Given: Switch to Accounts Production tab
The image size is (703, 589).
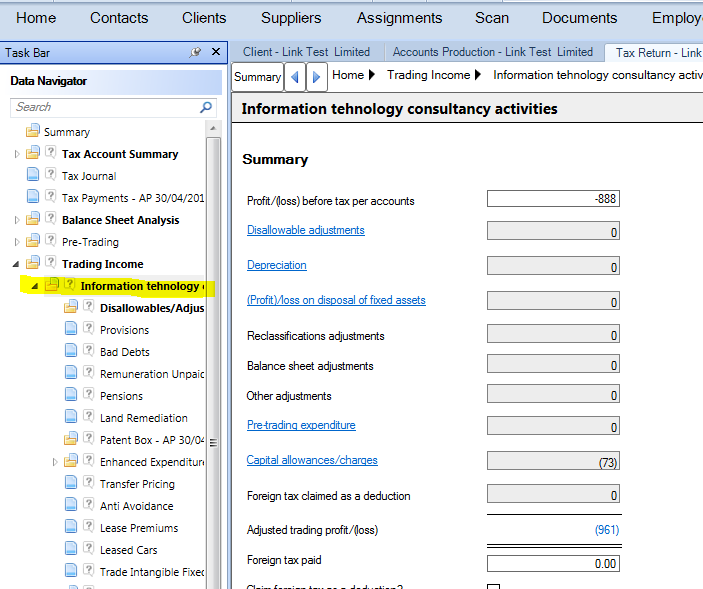Looking at the screenshot, I should click(493, 52).
